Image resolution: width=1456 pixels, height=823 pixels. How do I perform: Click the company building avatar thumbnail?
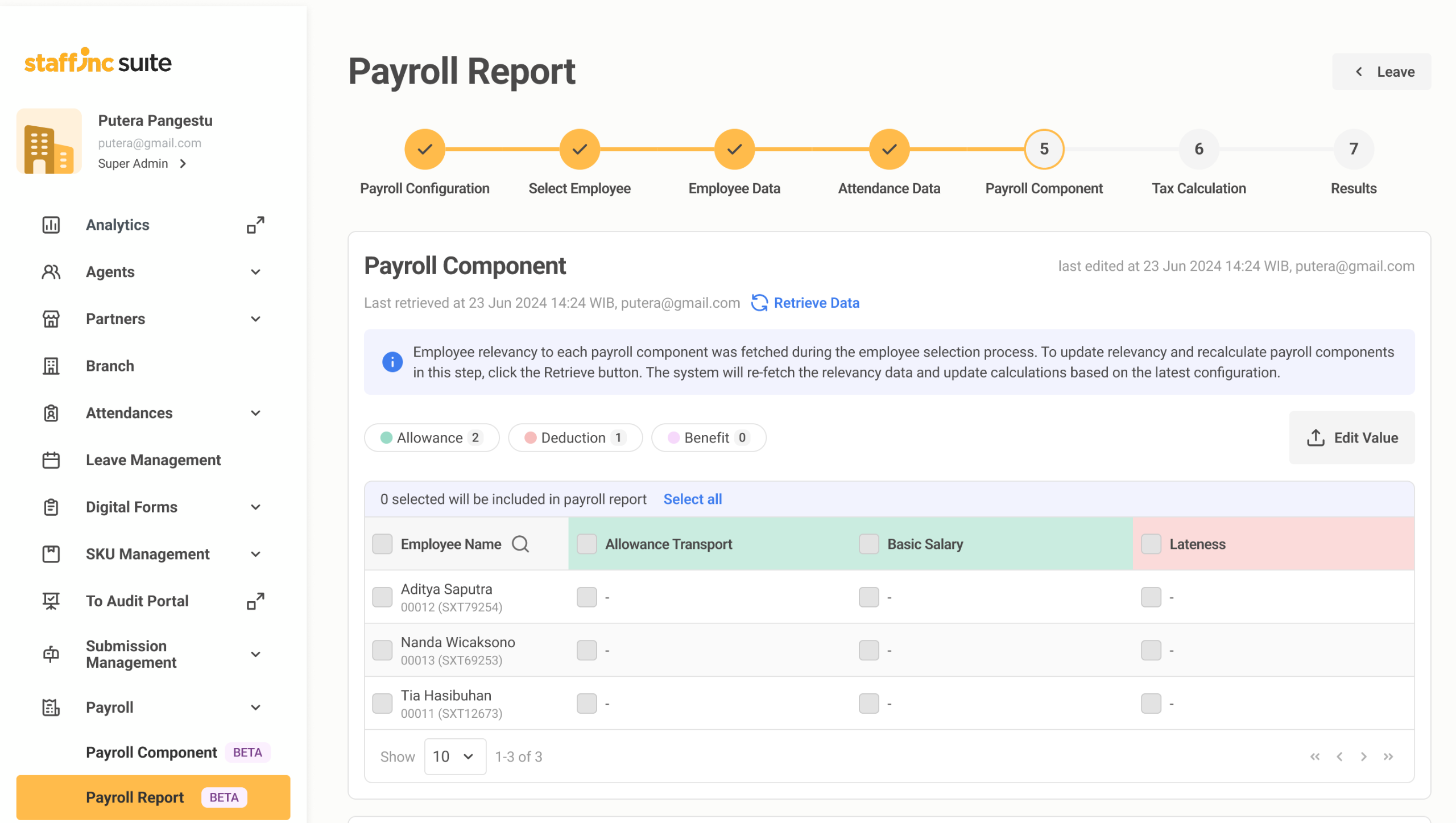click(x=49, y=142)
